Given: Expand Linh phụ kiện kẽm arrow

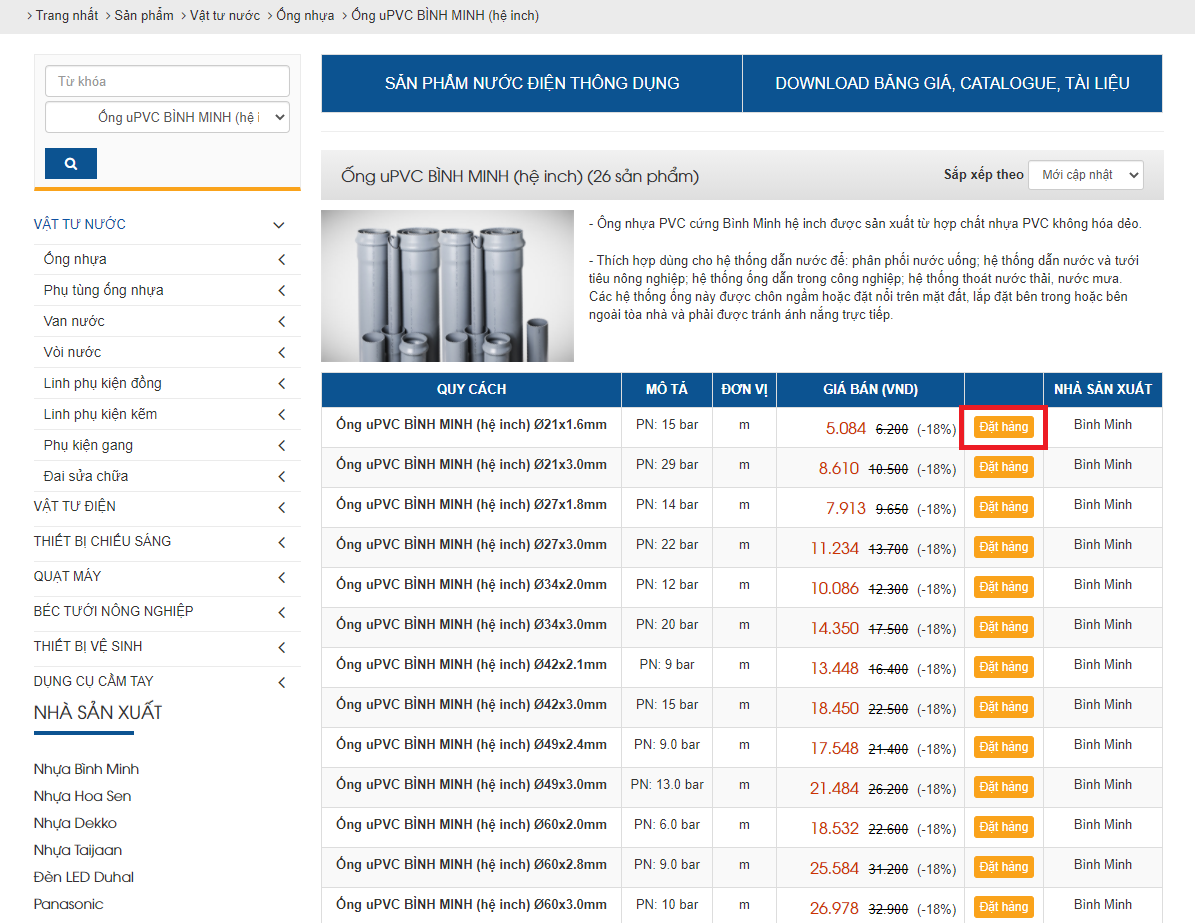Looking at the screenshot, I should [282, 415].
